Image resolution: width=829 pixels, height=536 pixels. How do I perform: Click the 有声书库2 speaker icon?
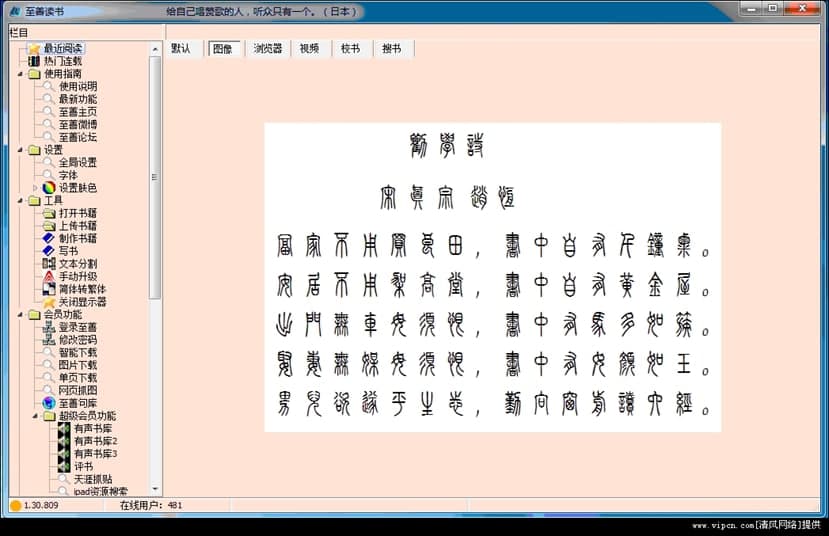pyautogui.click(x=64, y=441)
